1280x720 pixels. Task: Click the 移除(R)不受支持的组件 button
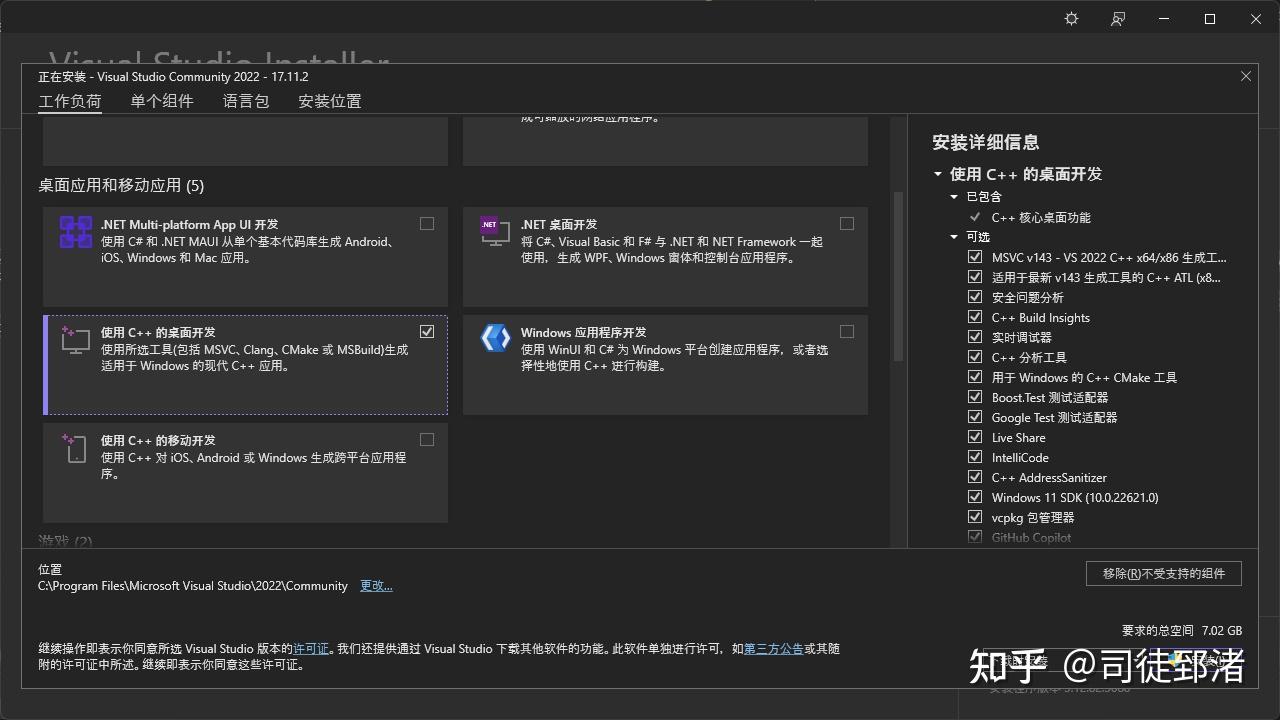point(1163,573)
